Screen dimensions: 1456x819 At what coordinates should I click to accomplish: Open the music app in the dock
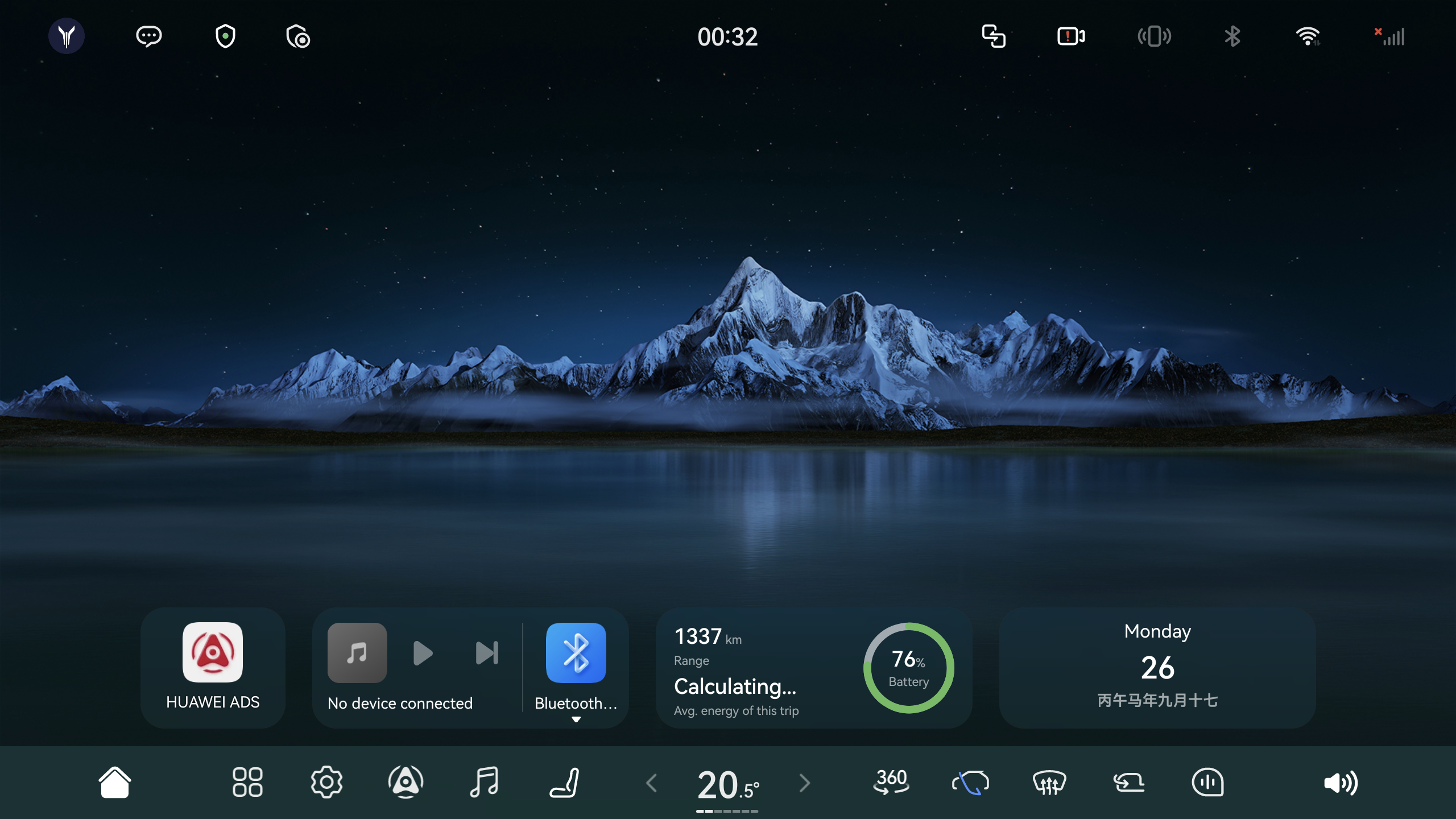(x=485, y=783)
